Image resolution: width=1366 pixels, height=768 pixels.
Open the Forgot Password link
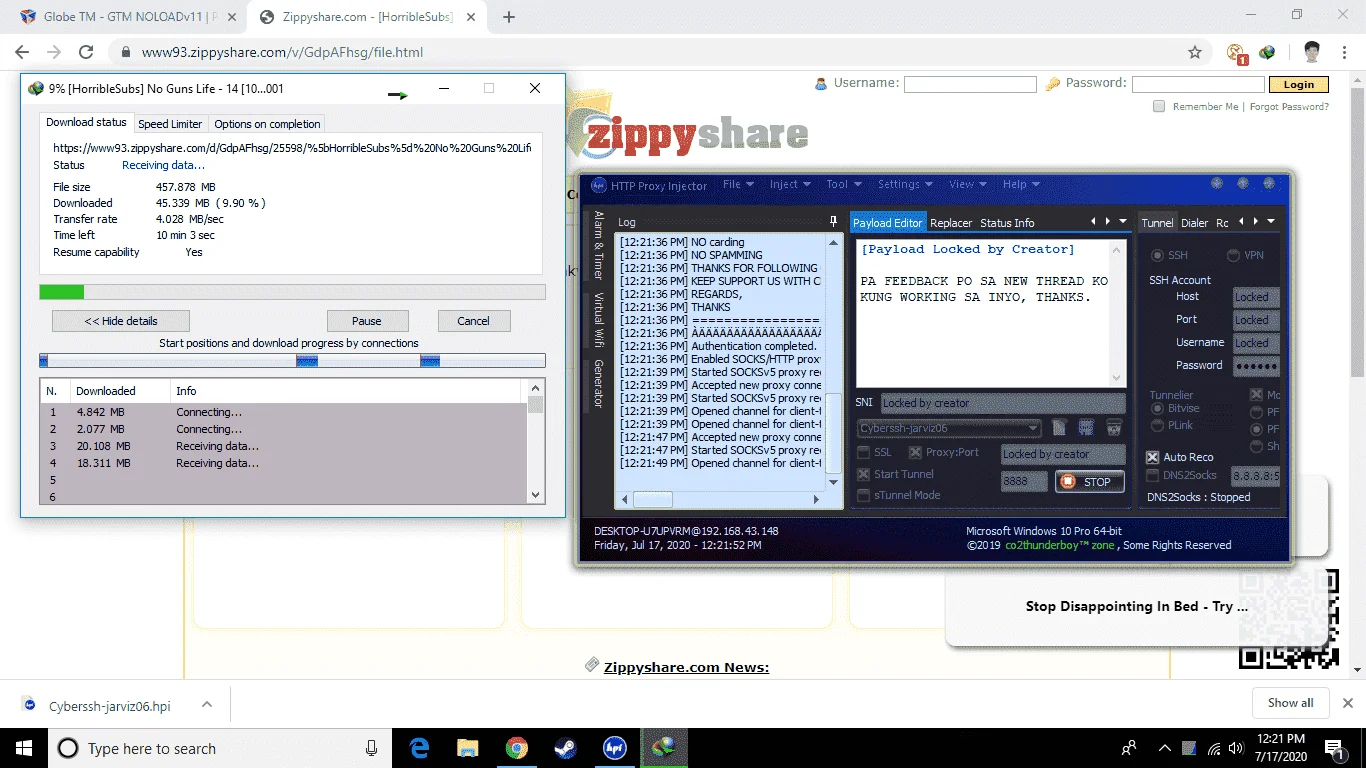tap(1290, 106)
